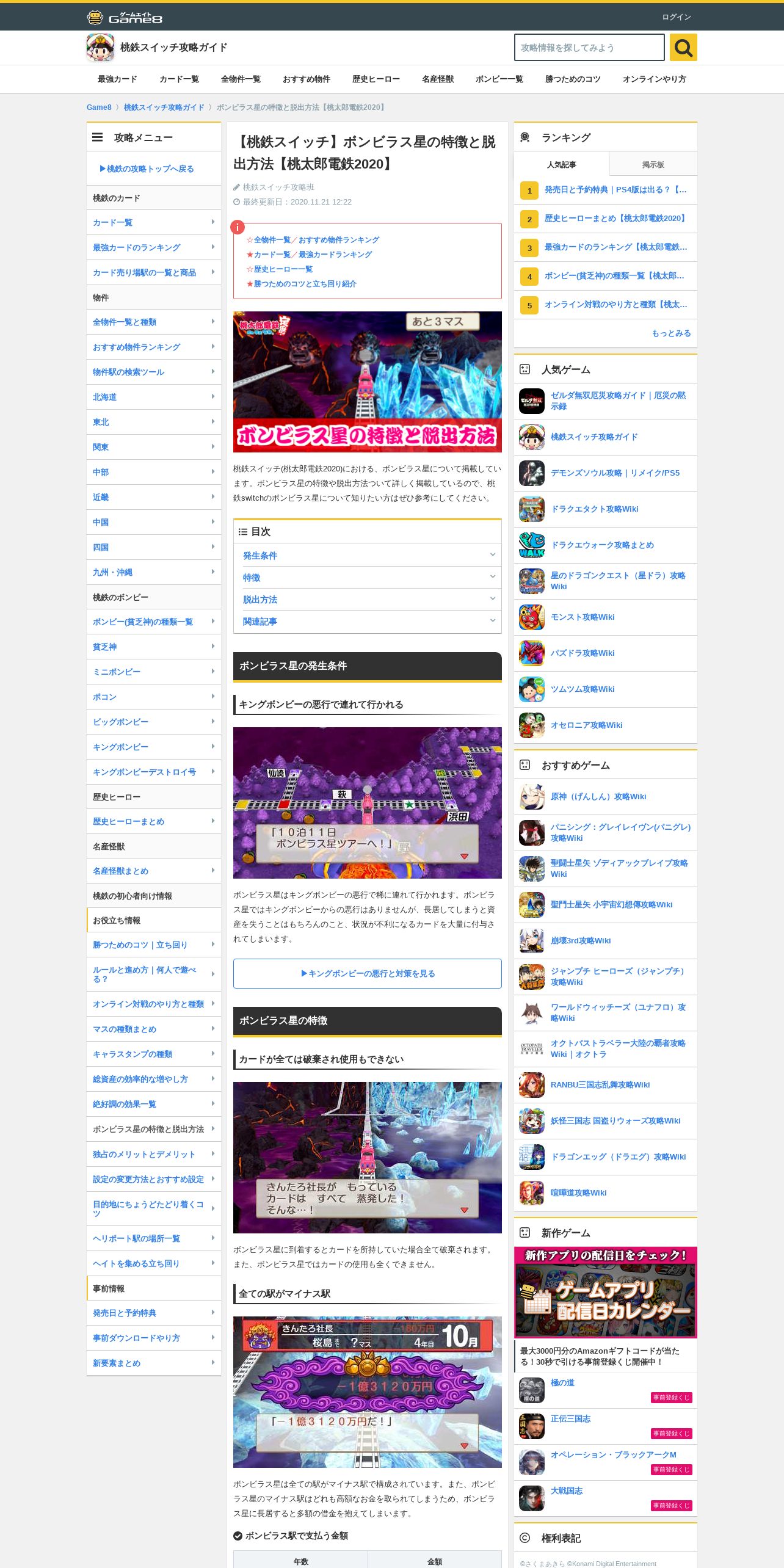Open the Momotetsu guide character icon
This screenshot has width=784, height=1568.
pos(100,47)
